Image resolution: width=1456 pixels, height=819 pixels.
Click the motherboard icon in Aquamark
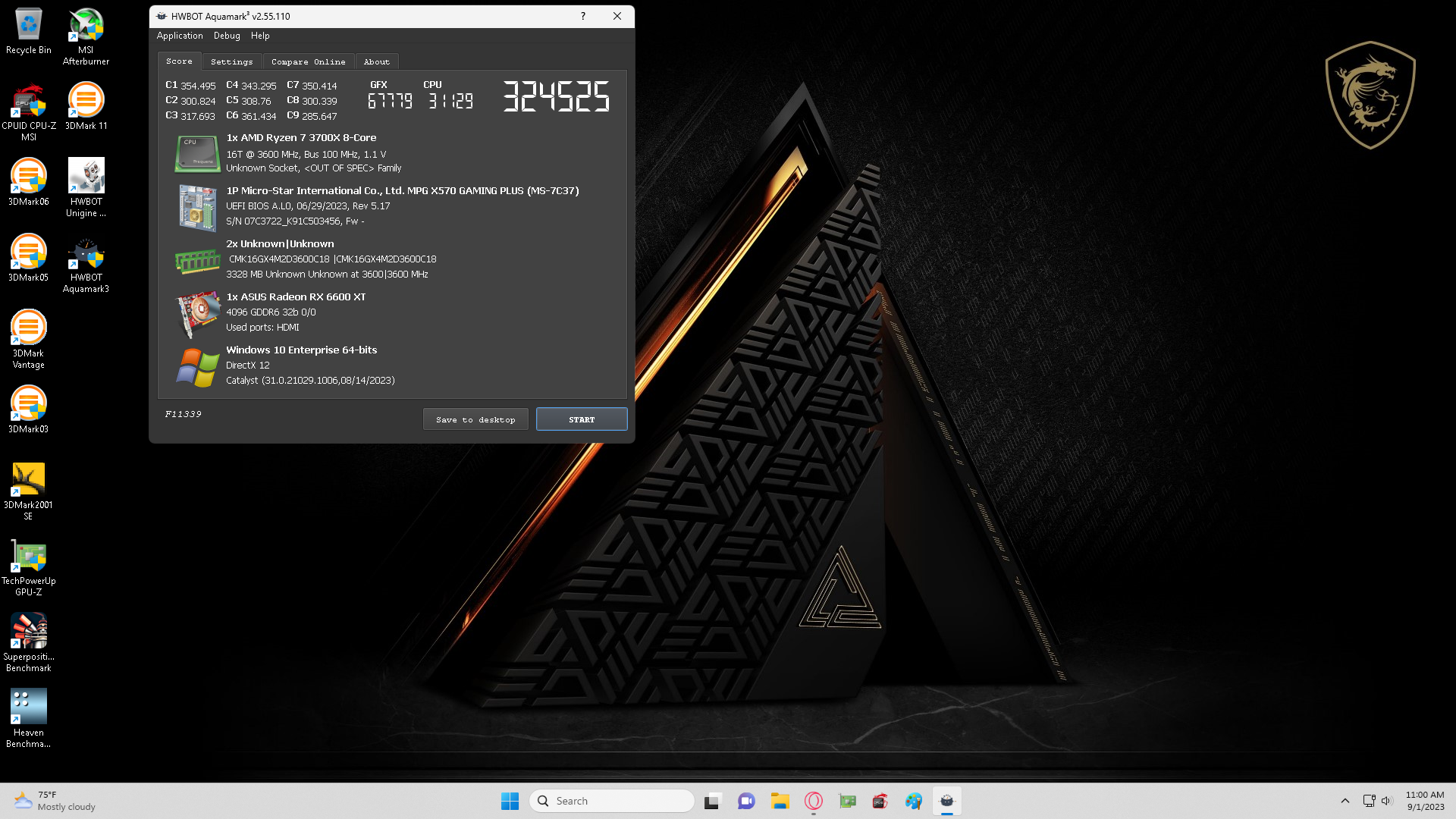197,207
